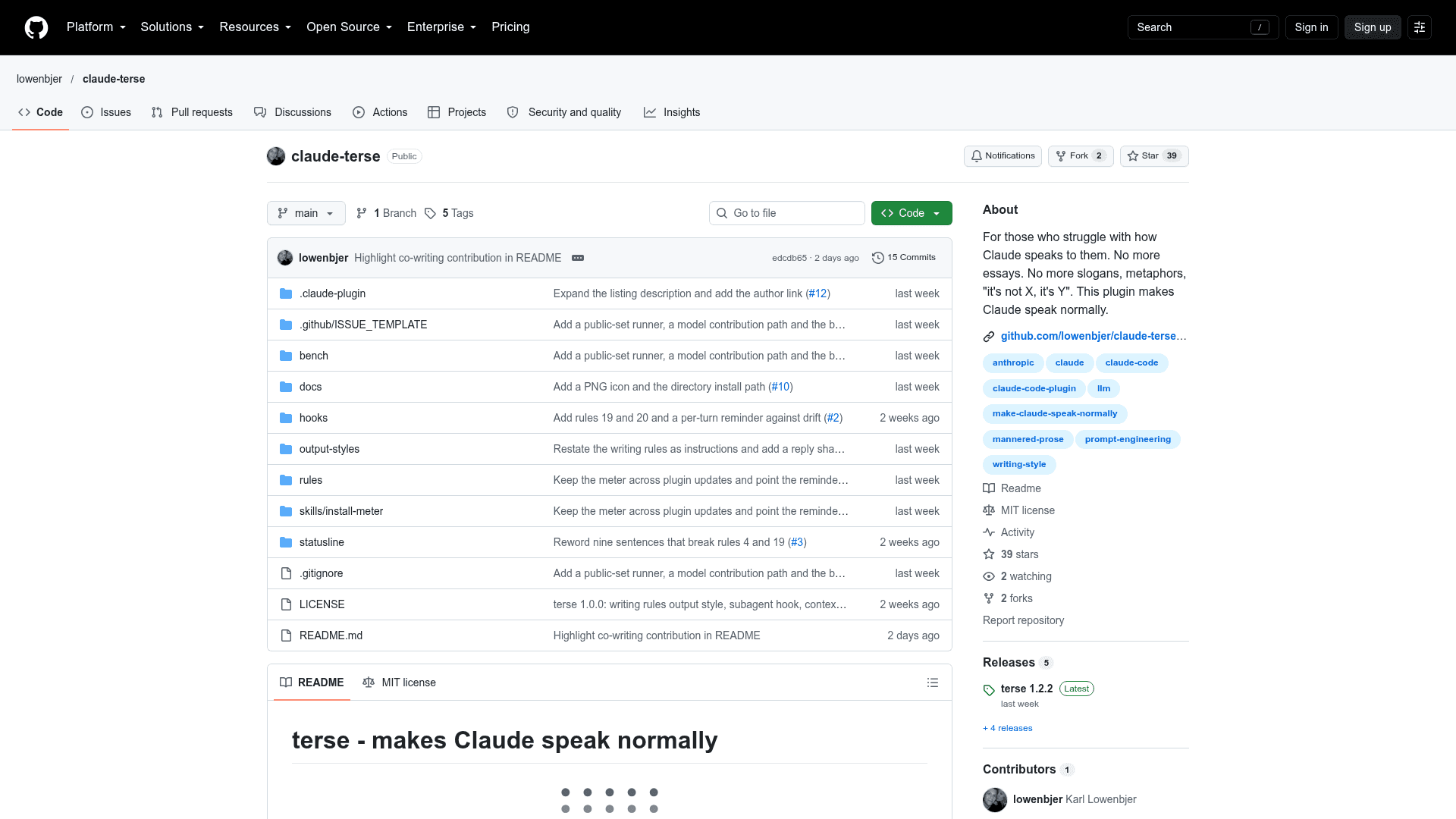
Task: Click the prompt-engineering topic tag
Action: pos(1128,439)
